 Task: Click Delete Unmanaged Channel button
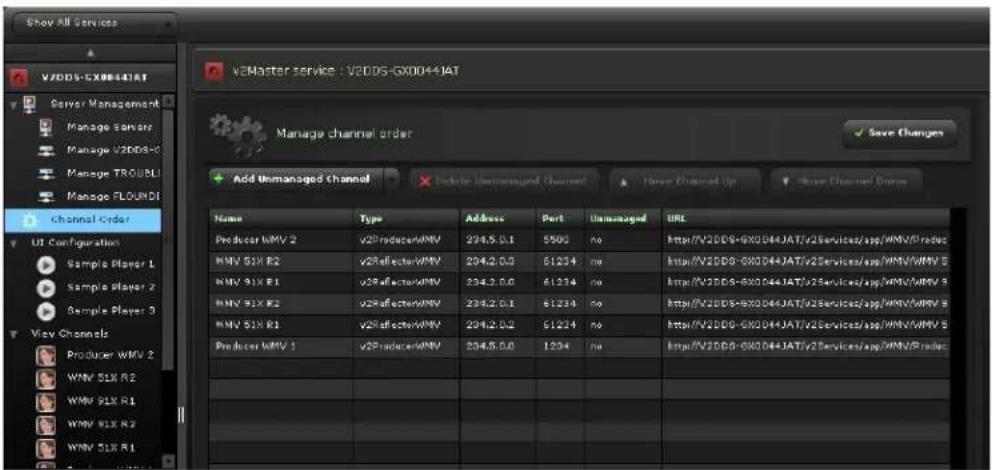pos(504,181)
